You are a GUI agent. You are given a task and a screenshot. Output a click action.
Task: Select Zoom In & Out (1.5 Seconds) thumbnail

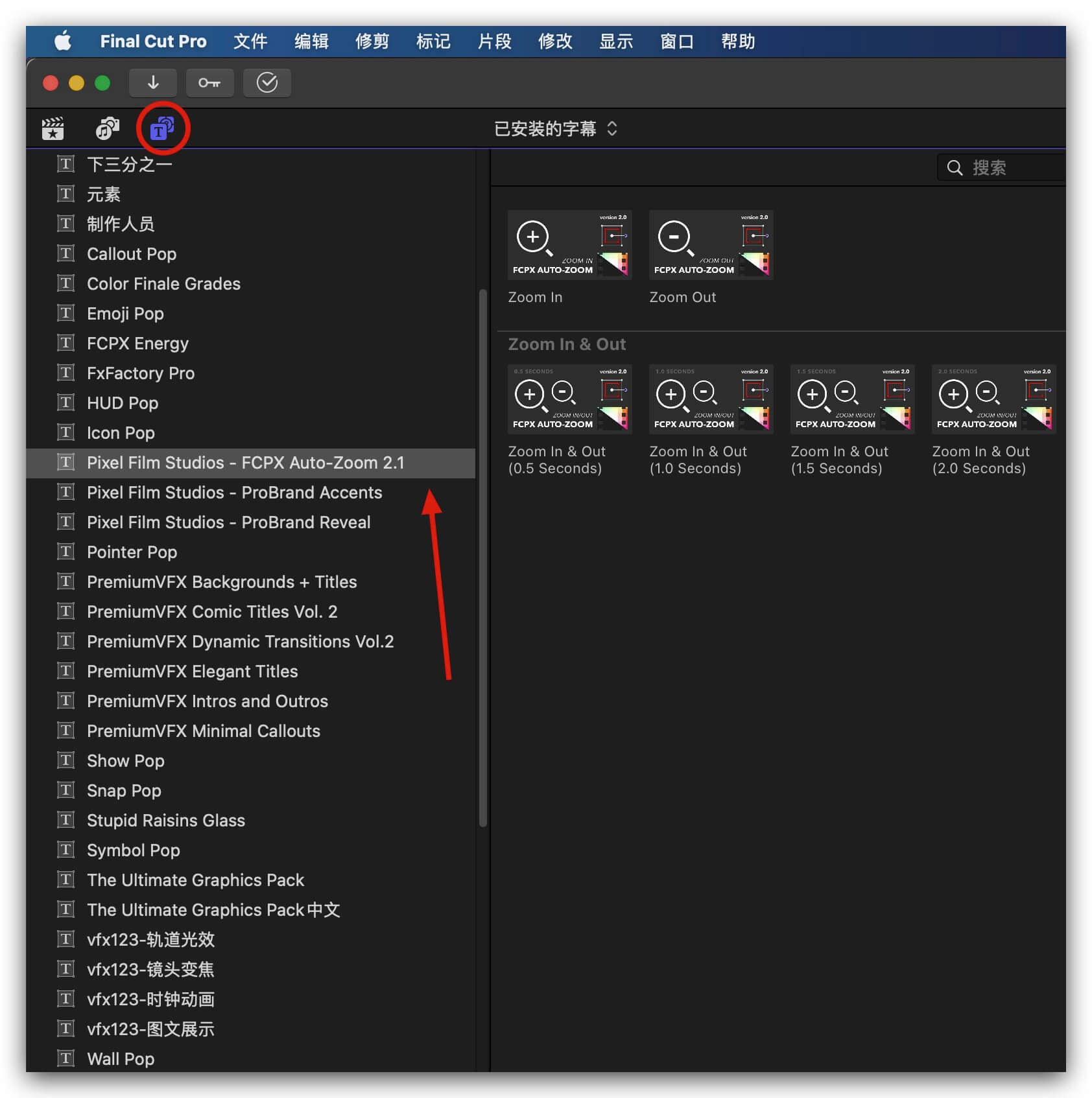[x=853, y=399]
